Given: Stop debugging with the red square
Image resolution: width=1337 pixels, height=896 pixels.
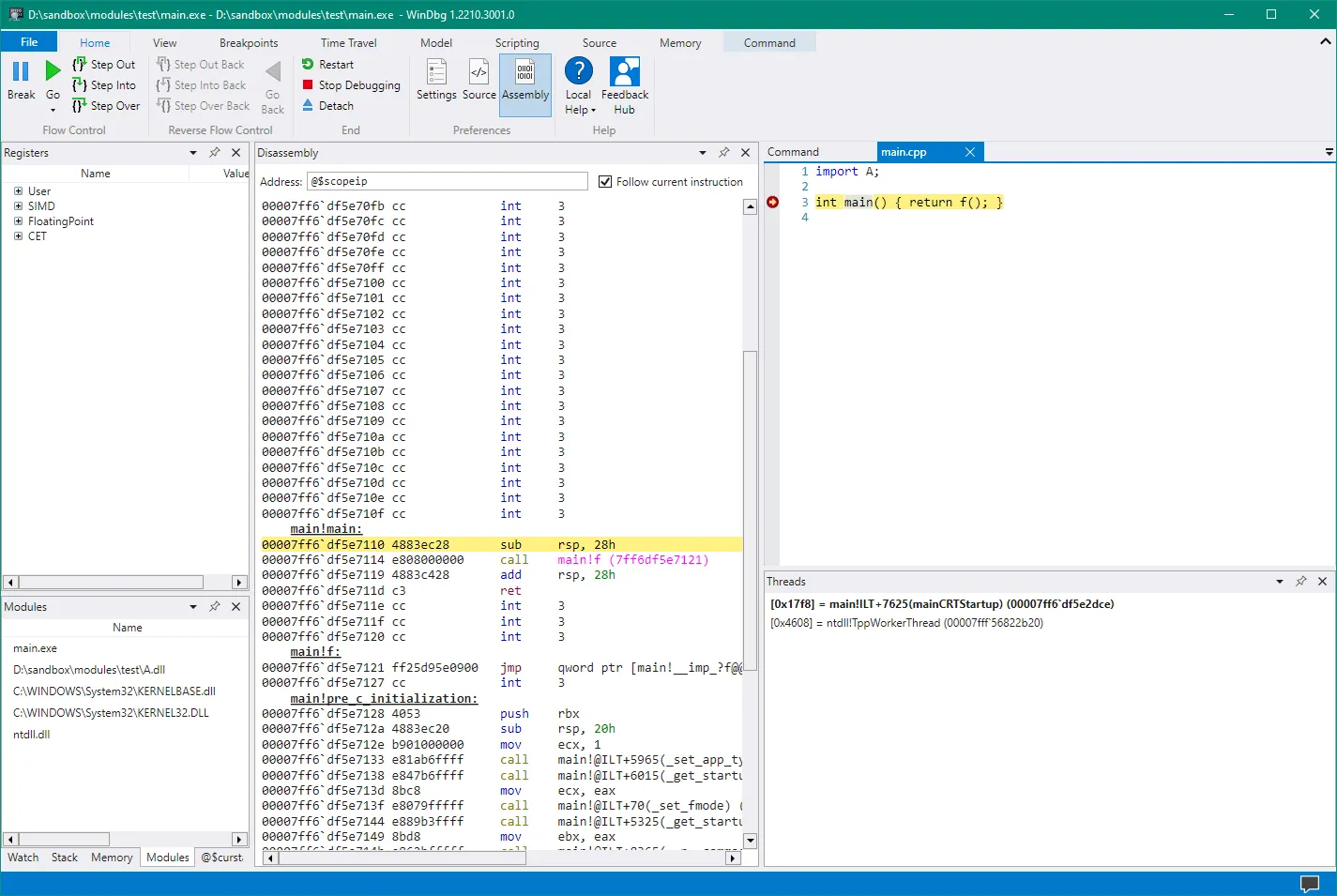Looking at the screenshot, I should click(308, 85).
